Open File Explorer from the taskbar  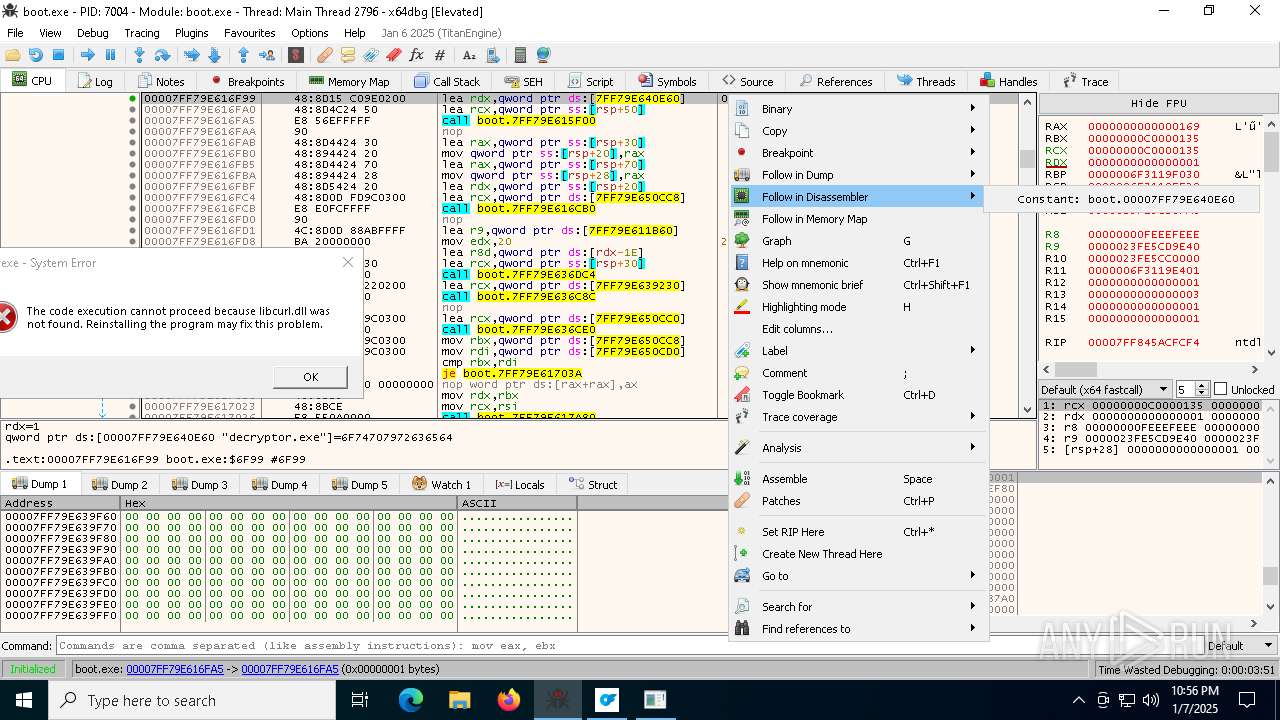click(459, 700)
